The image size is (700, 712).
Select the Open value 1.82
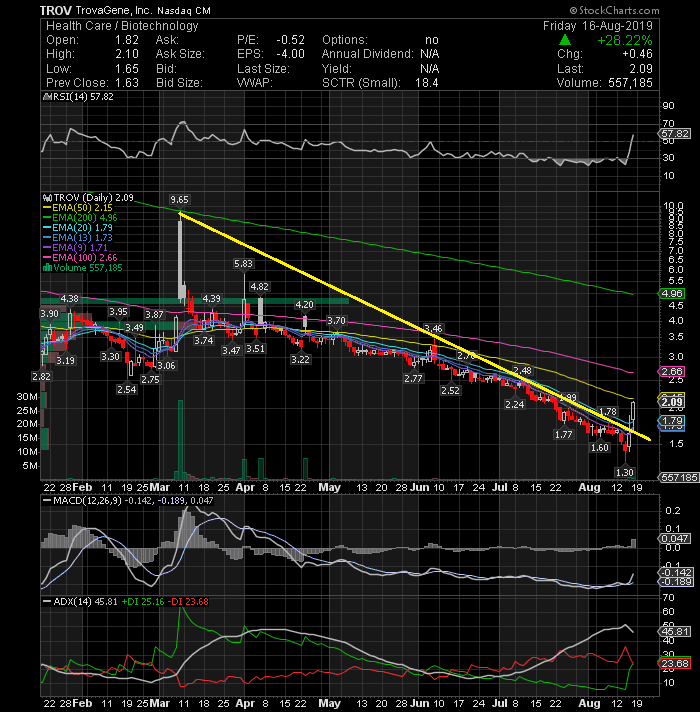click(127, 40)
